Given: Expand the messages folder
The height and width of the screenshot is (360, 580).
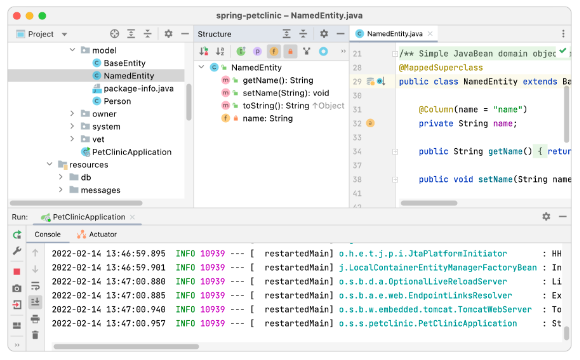Looking at the screenshot, I should 61,190.
